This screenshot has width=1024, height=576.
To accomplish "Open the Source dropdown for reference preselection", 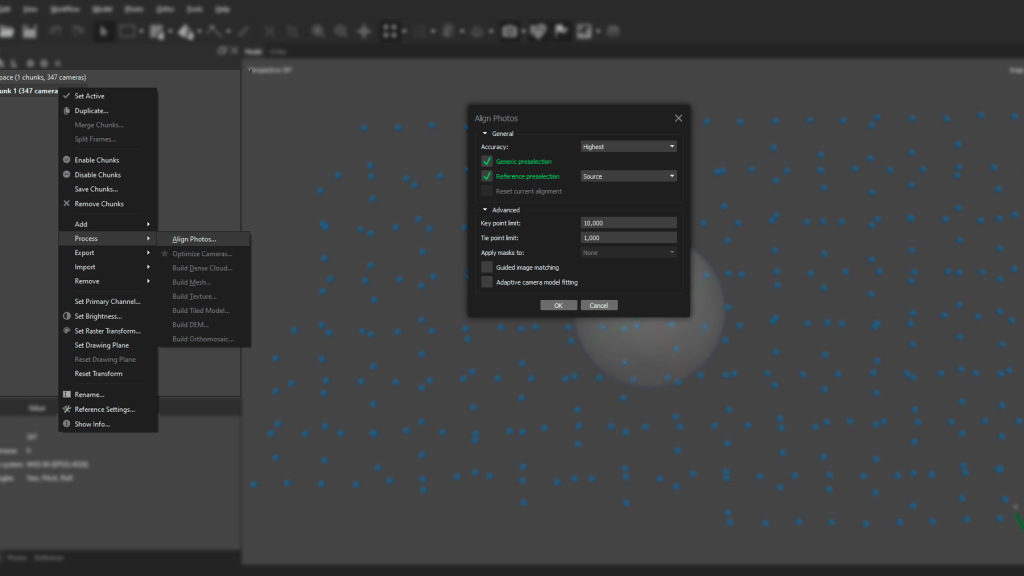I will point(629,176).
